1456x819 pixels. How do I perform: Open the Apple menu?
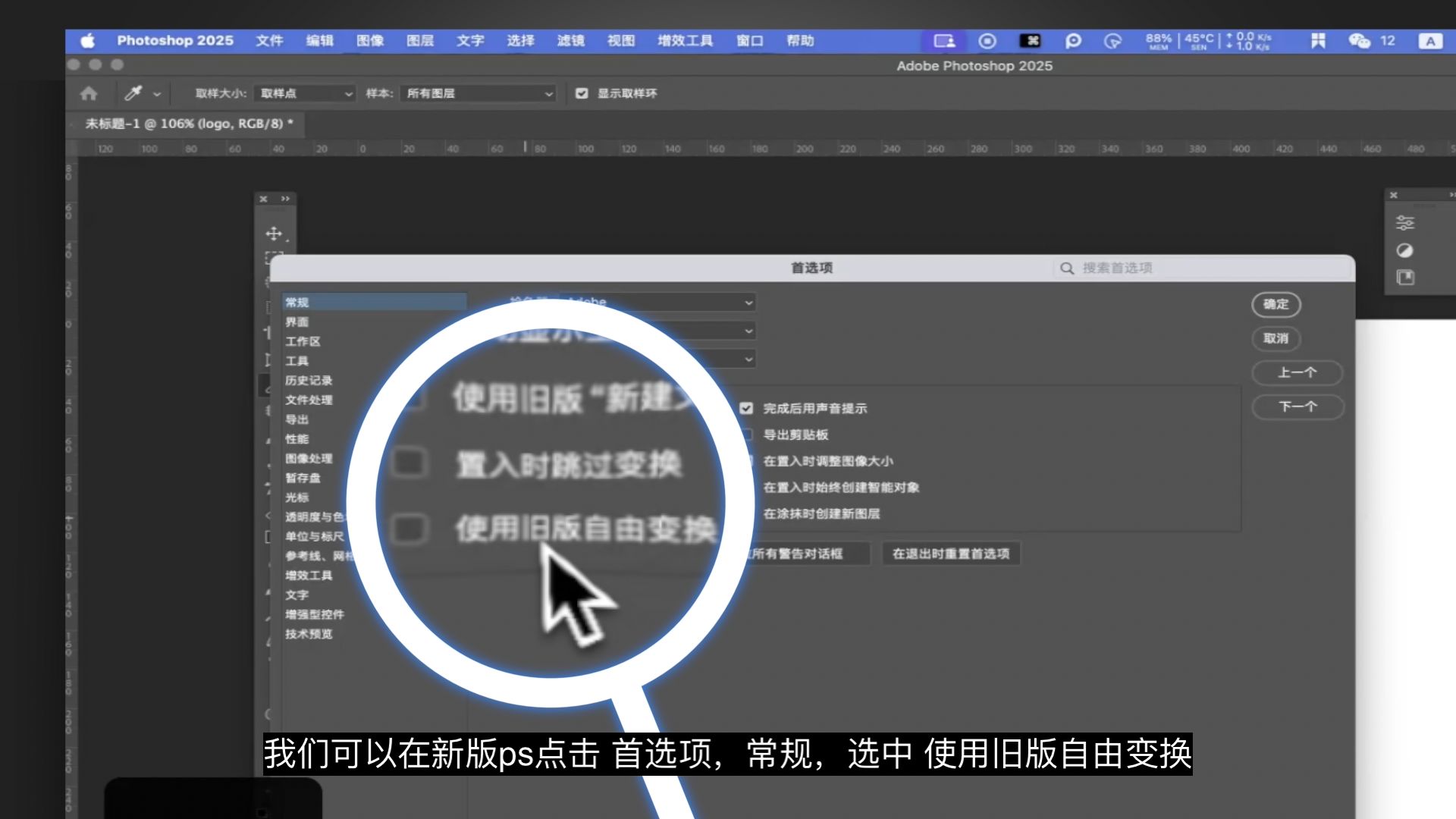[x=88, y=41]
